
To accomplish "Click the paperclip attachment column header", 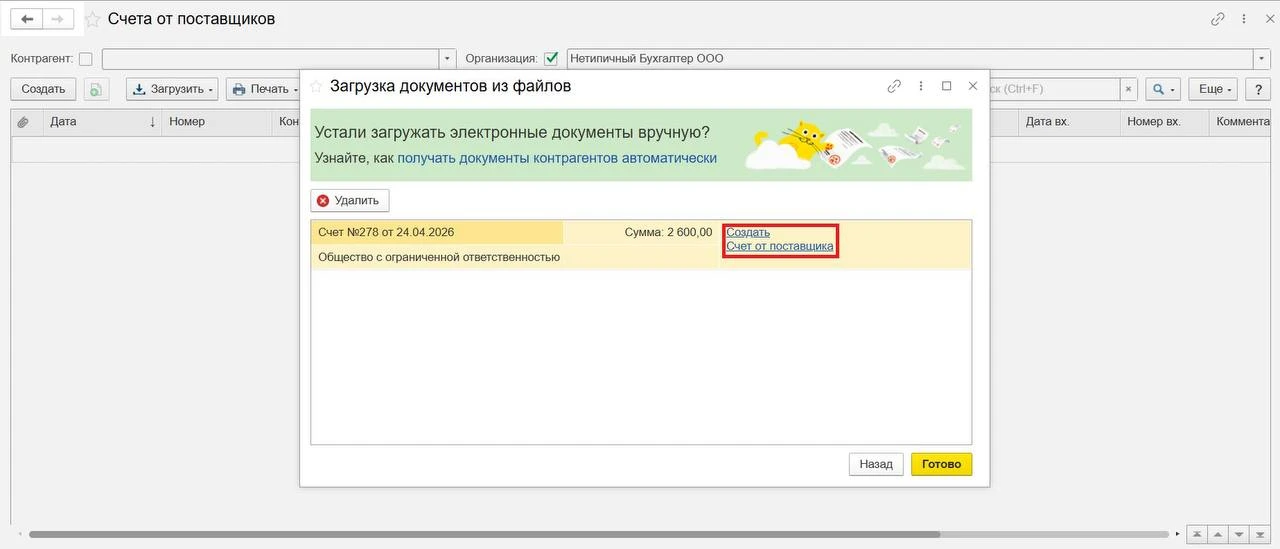I will pos(24,122).
